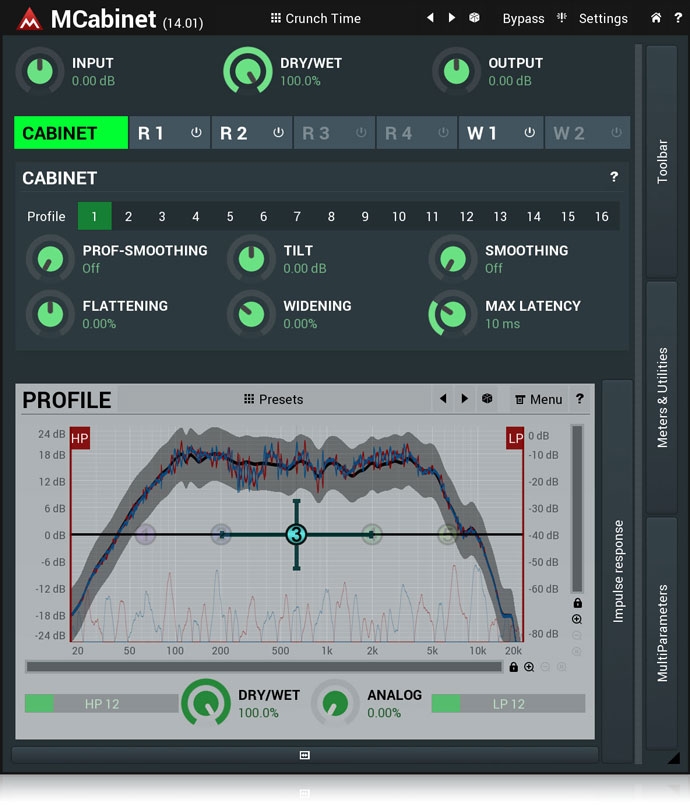Open the help question mark in title bar
The height and width of the screenshot is (805, 690).
[x=677, y=18]
